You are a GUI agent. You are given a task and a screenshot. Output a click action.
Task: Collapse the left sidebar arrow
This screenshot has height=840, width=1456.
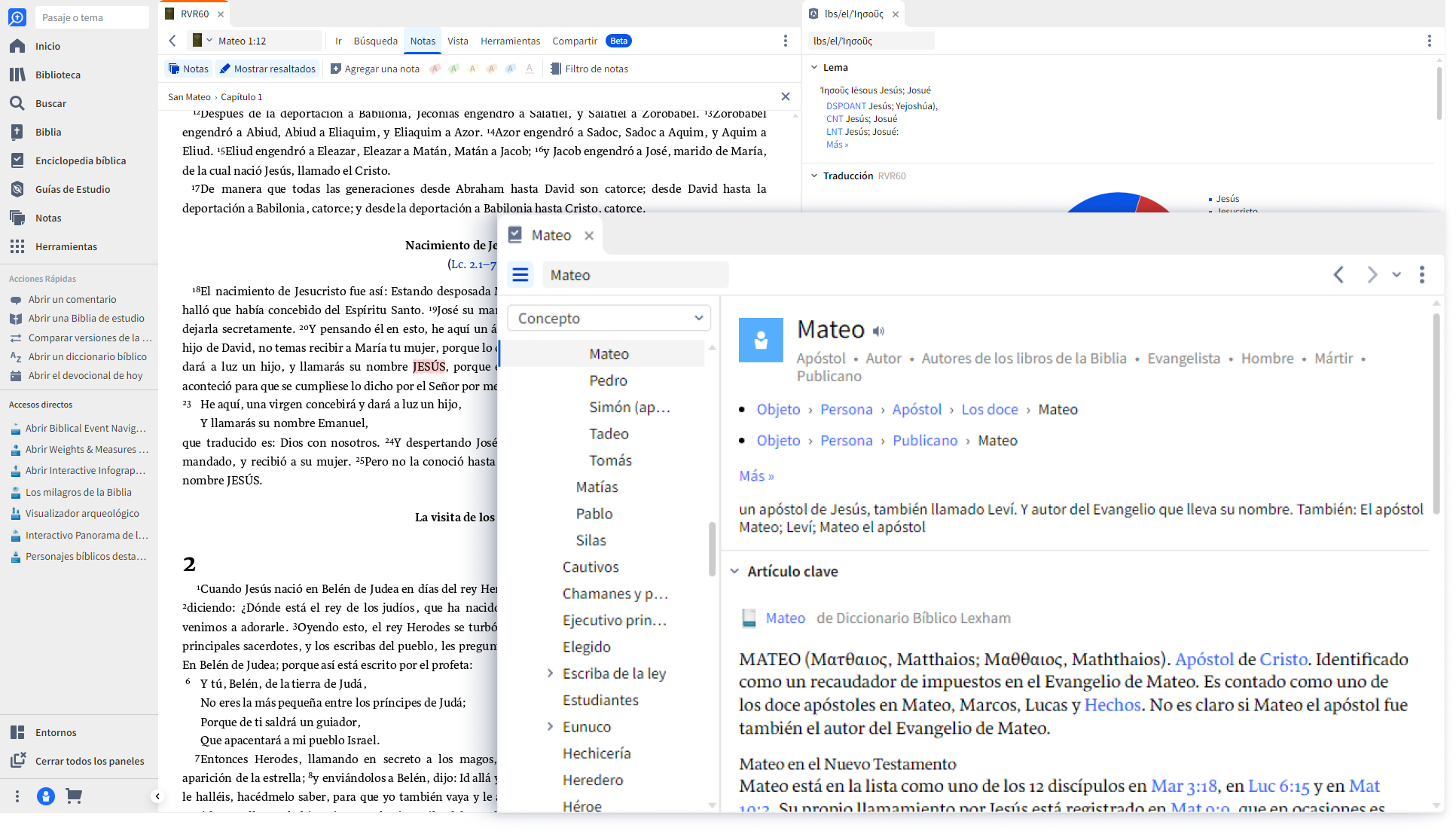pyautogui.click(x=157, y=796)
